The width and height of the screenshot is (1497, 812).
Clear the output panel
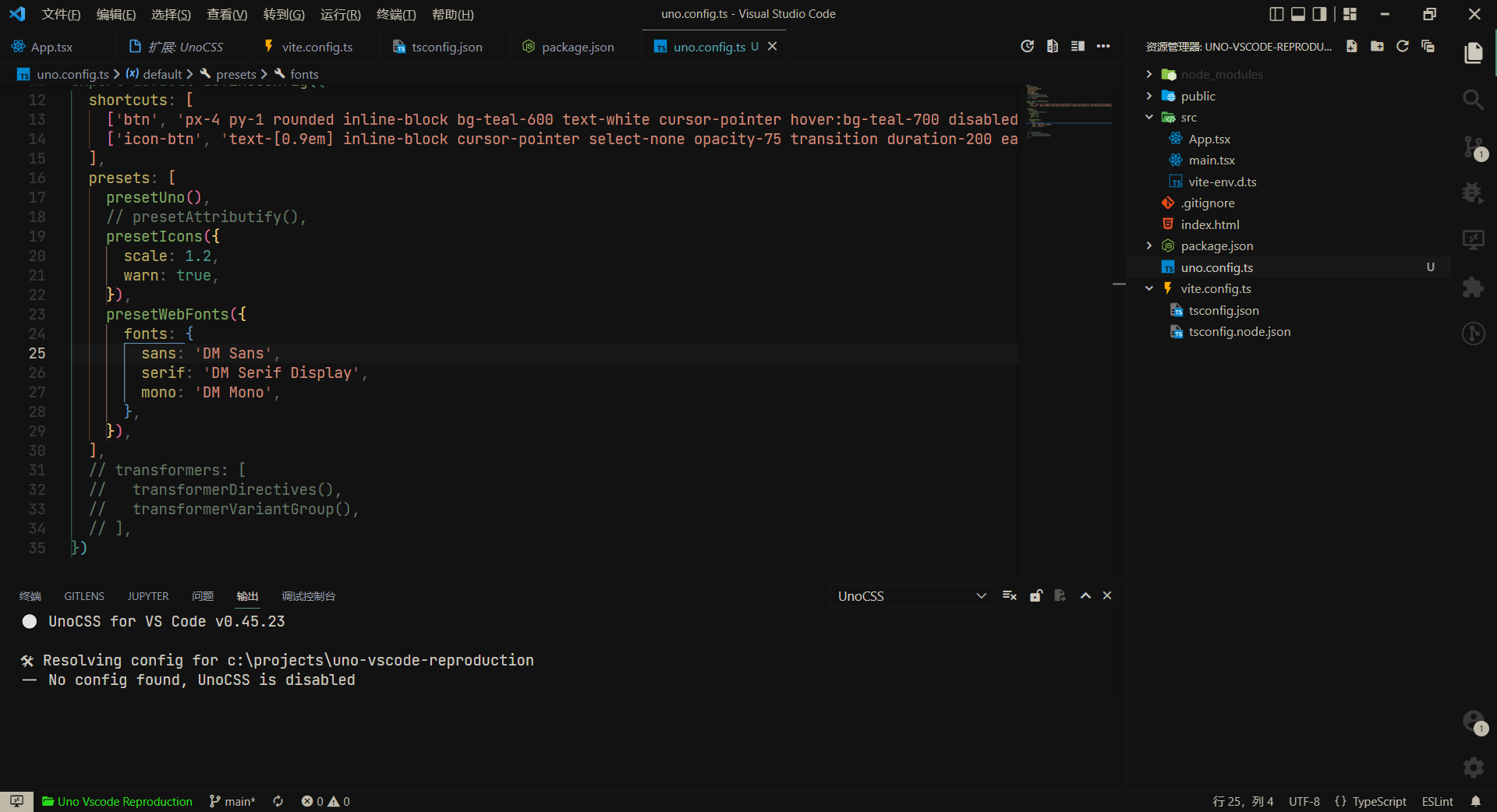[1010, 596]
